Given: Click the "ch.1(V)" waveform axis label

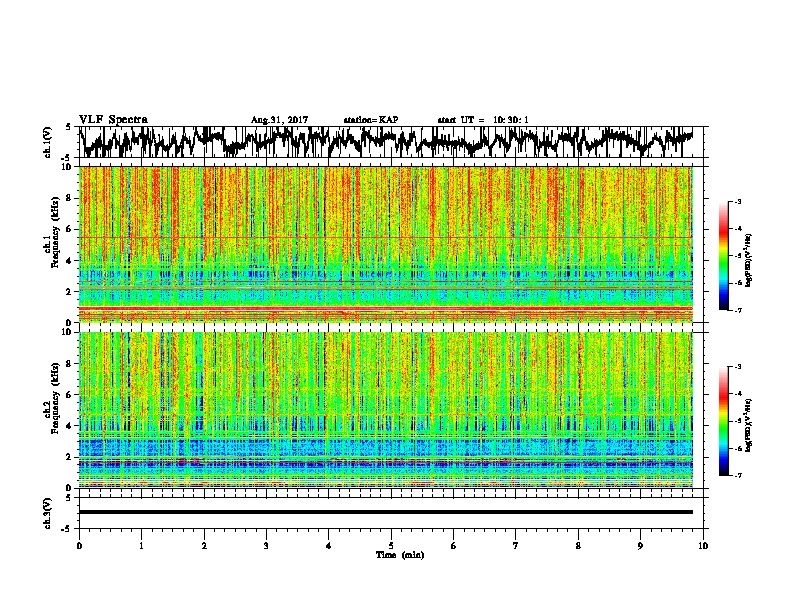Looking at the screenshot, I should tap(48, 142).
